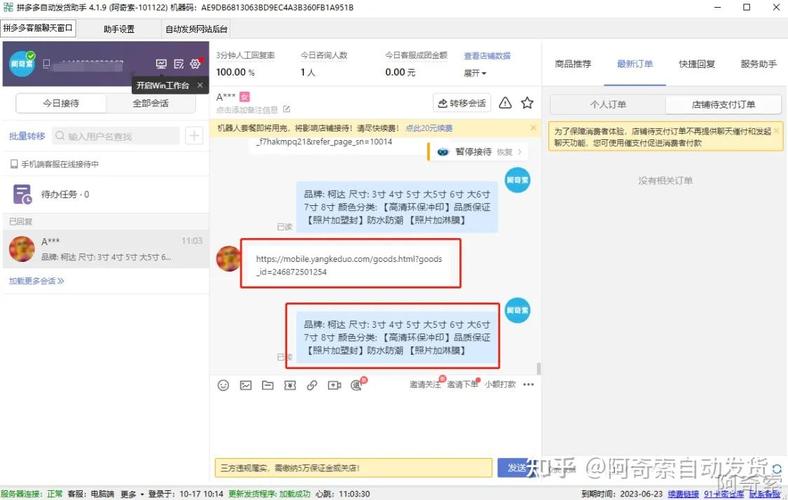Click the note-edit icon in purple header

coord(178,64)
